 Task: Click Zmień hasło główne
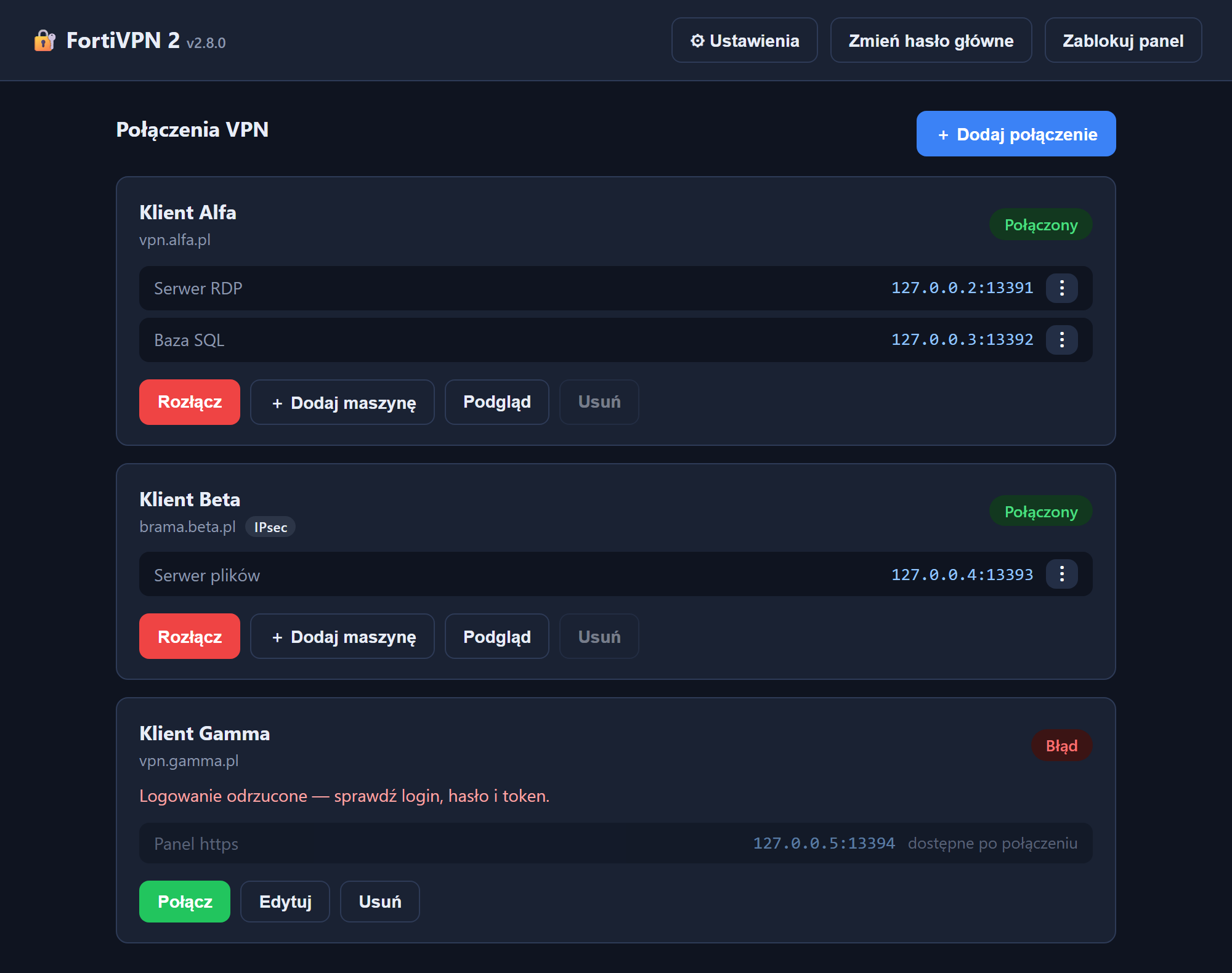[931, 41]
